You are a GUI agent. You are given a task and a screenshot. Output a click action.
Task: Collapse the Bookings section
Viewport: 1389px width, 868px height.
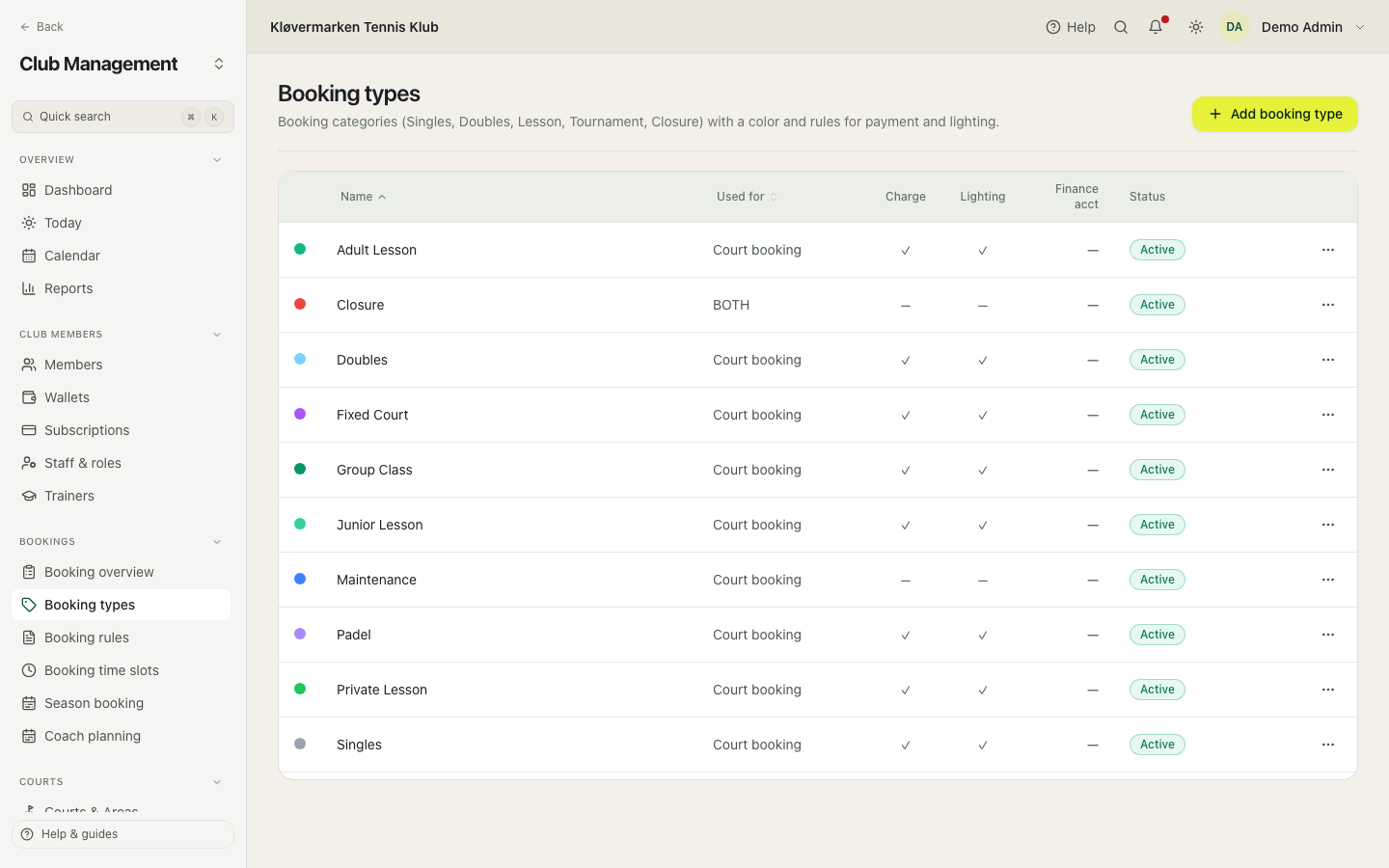pyautogui.click(x=217, y=542)
